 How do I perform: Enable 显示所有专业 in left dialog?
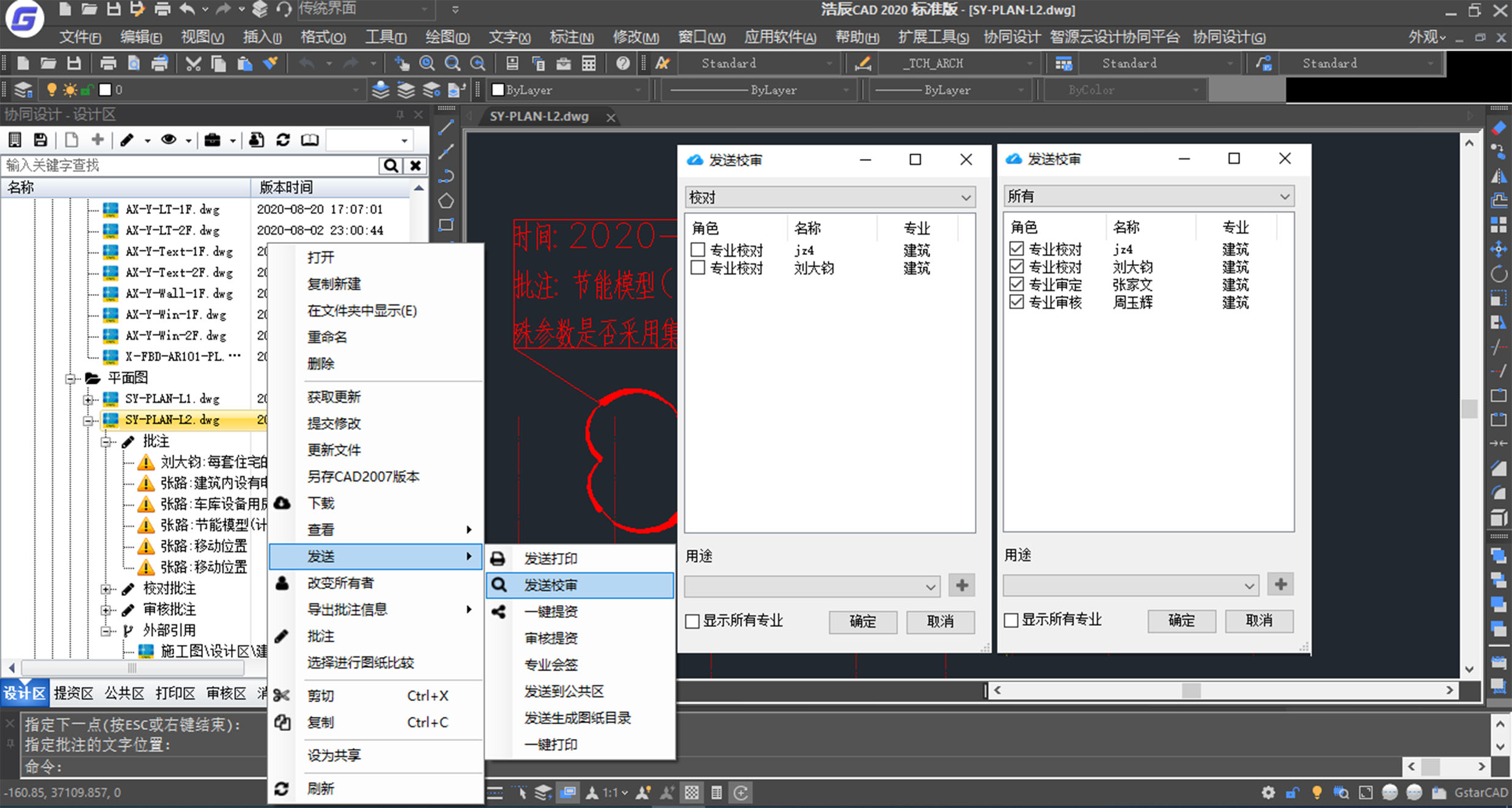click(692, 621)
